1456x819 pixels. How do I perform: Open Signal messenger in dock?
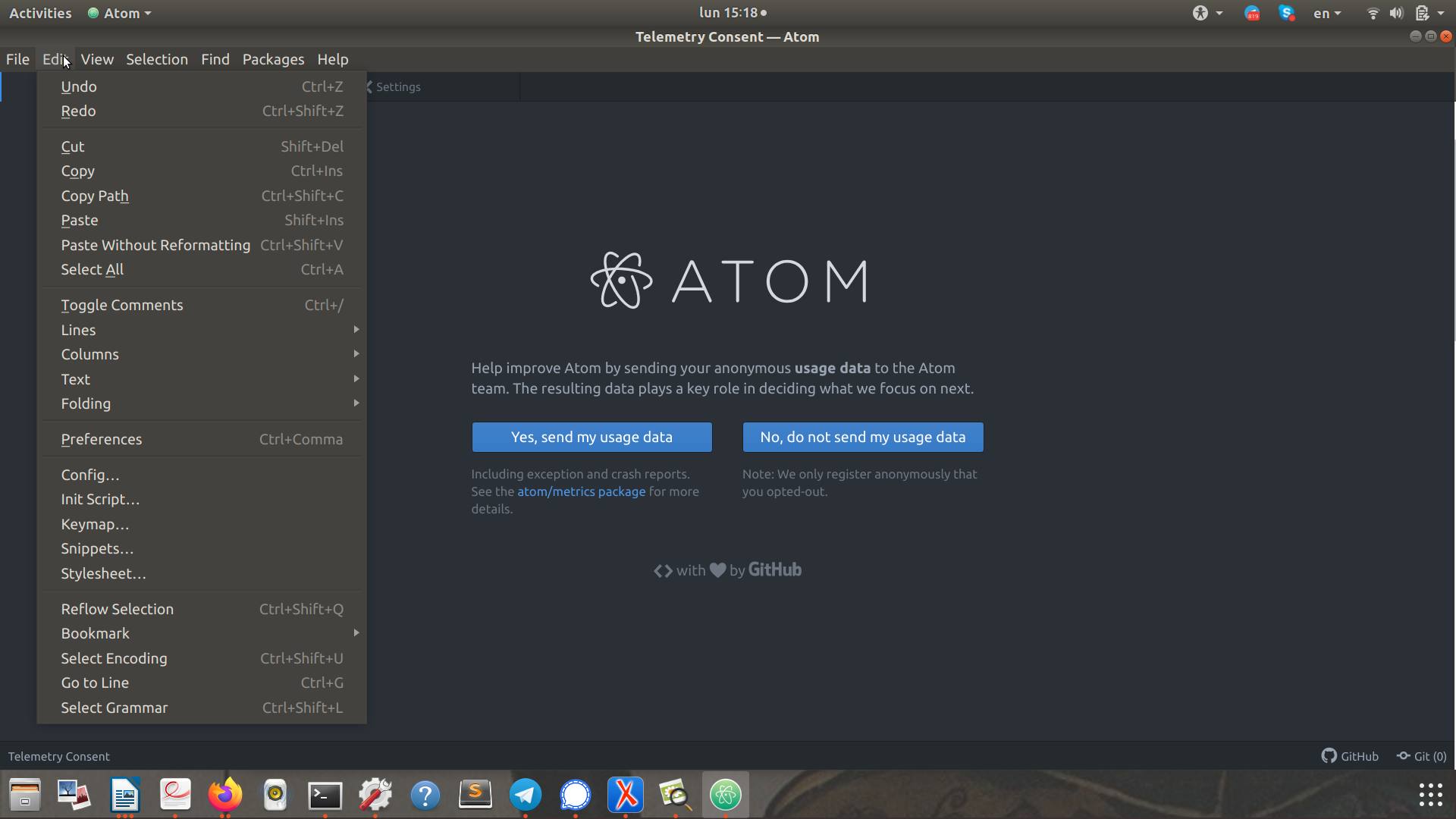click(x=576, y=795)
